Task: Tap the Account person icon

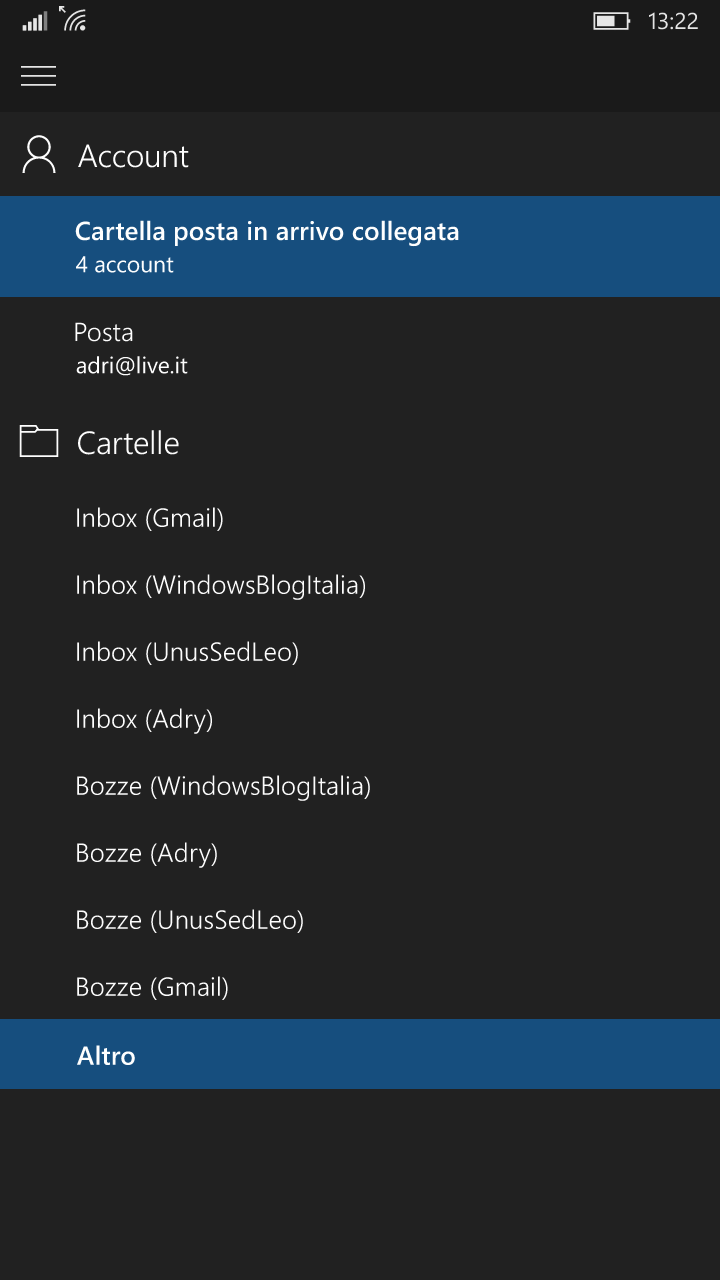Action: pos(39,155)
